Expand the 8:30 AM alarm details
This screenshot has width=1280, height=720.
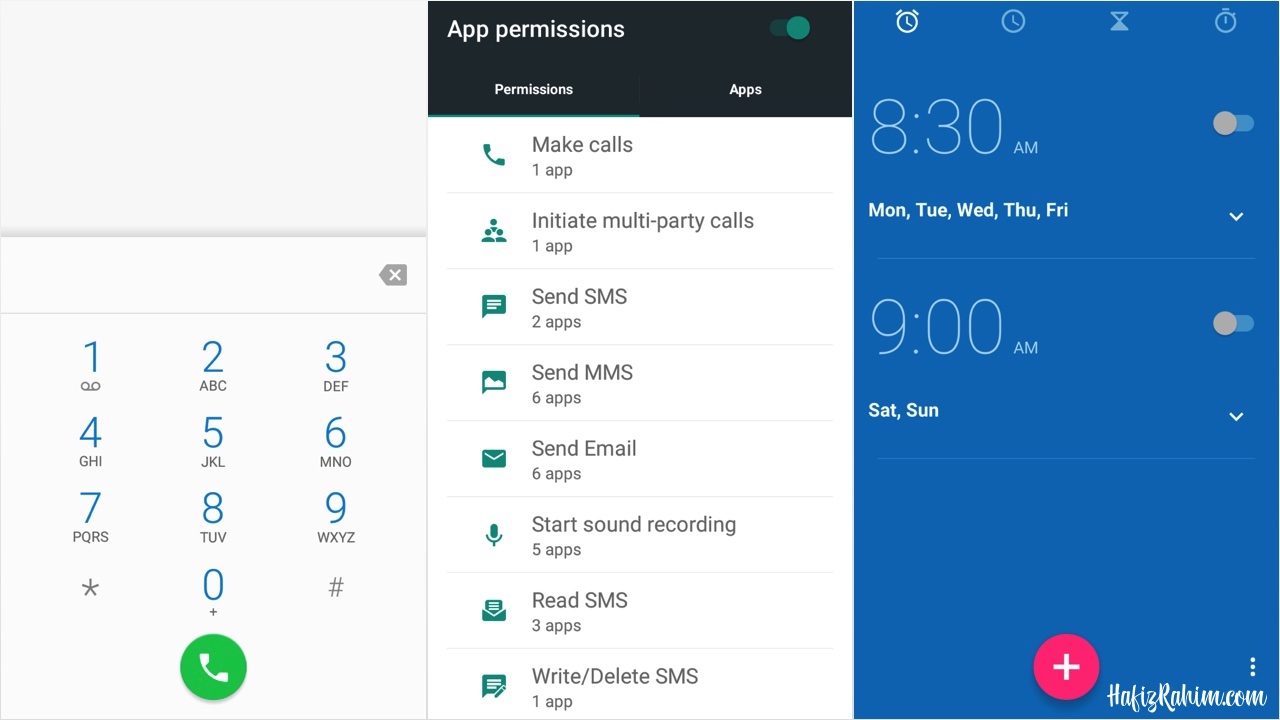pyautogui.click(x=1236, y=217)
